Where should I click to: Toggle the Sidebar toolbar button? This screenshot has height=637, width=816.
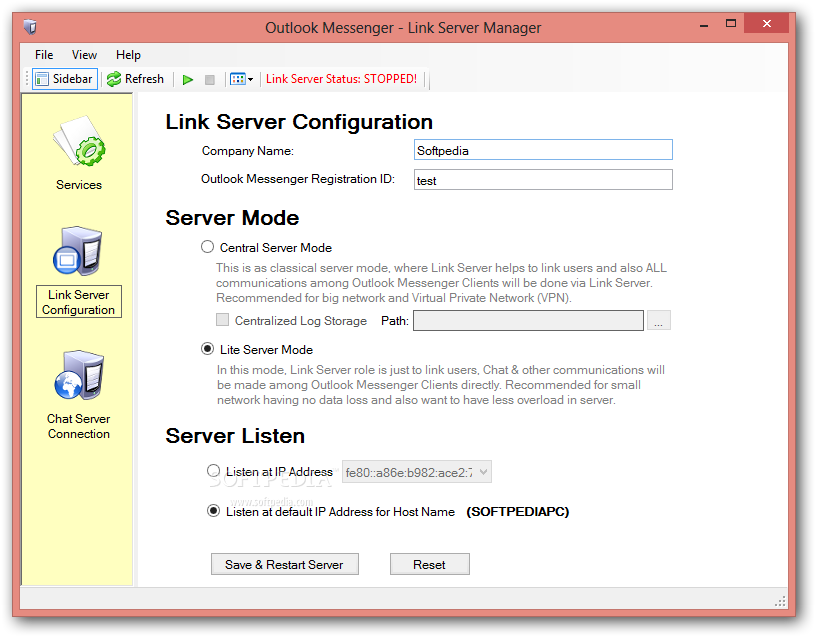click(65, 79)
